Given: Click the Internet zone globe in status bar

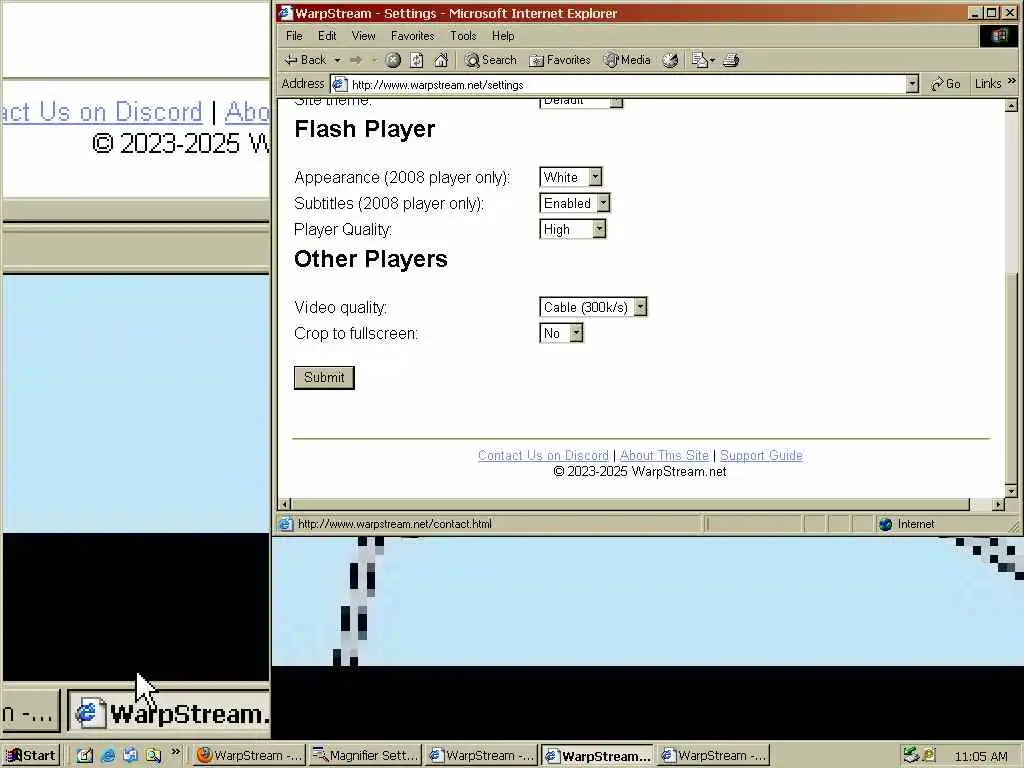Looking at the screenshot, I should coord(886,524).
